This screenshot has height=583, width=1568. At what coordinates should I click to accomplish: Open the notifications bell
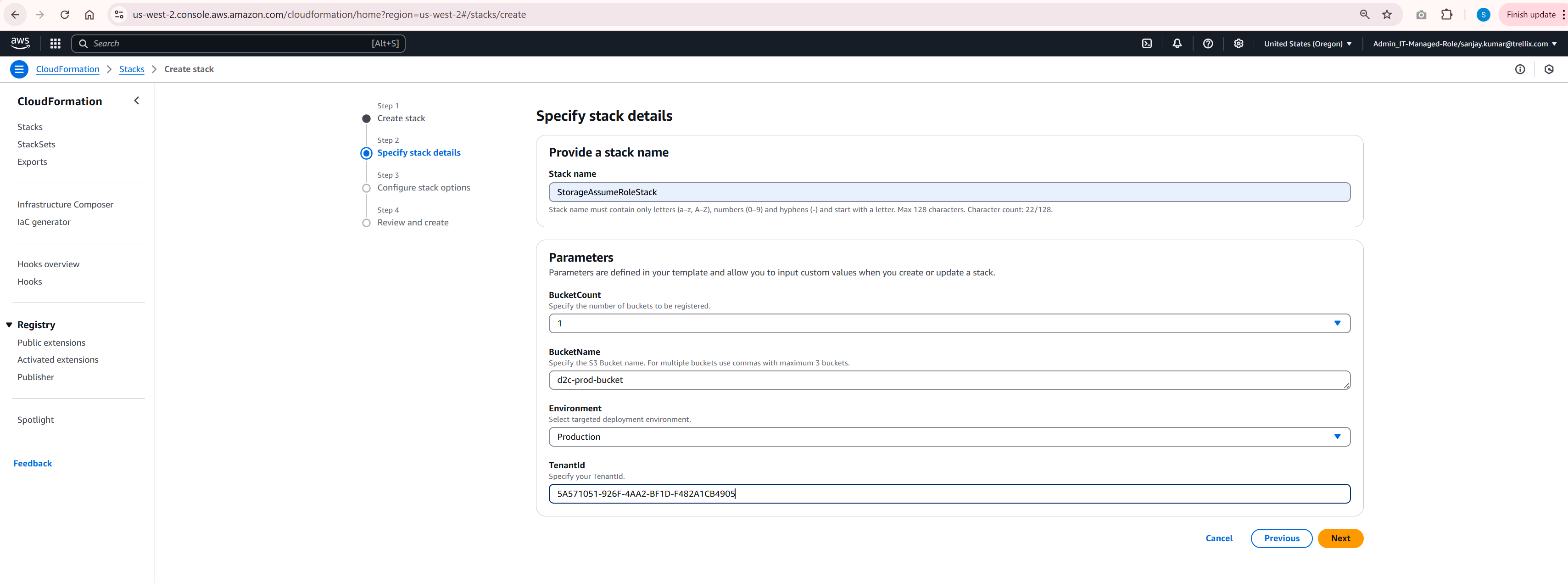(x=1177, y=43)
